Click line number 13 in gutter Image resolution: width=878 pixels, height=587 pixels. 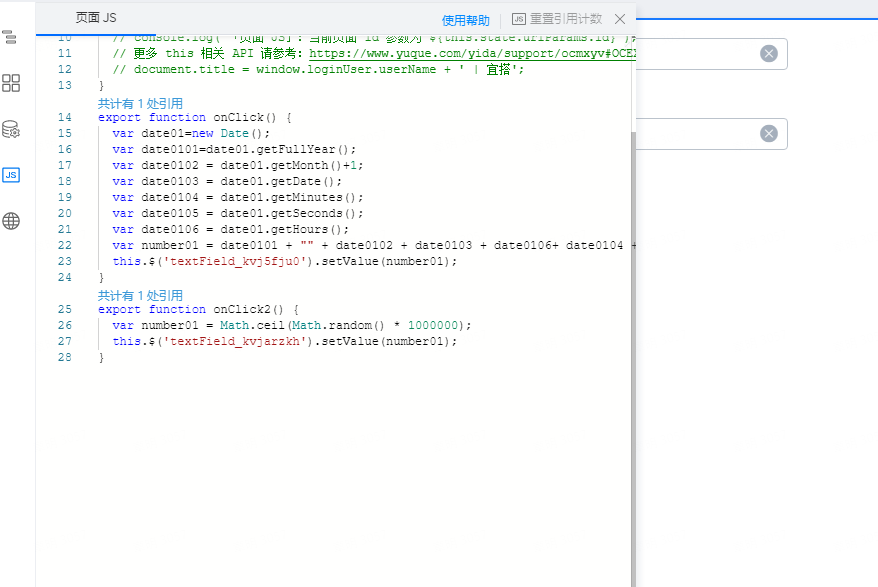pyautogui.click(x=64, y=85)
